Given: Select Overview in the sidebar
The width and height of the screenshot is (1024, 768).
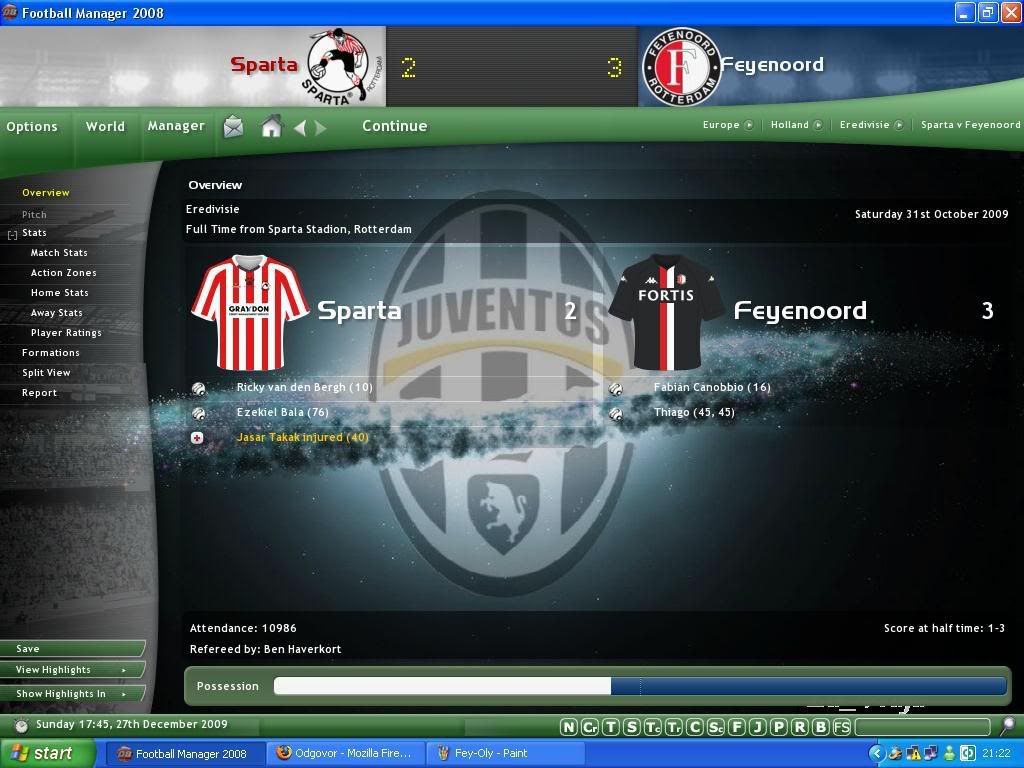Looking at the screenshot, I should [x=46, y=193].
